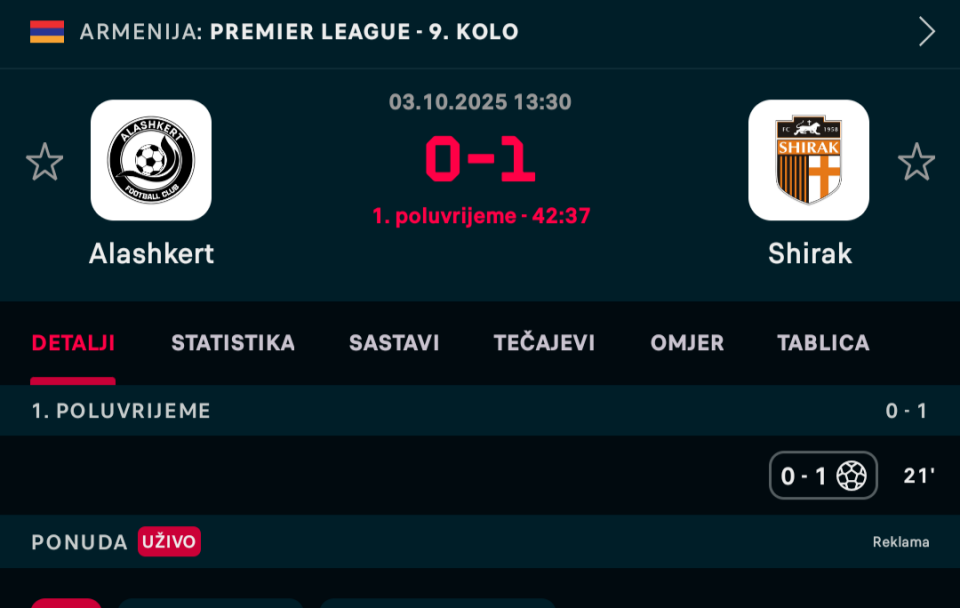View the TABLICA tab

[823, 343]
